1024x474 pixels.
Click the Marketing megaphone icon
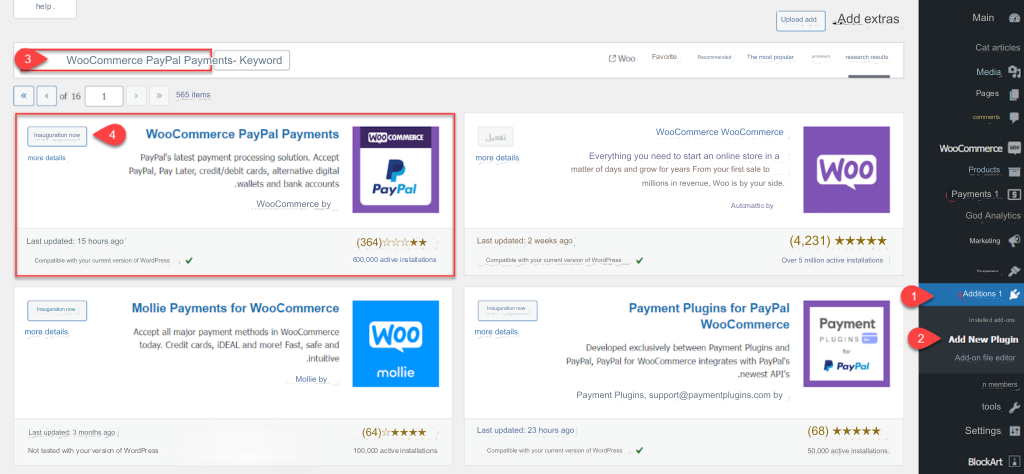click(x=1014, y=240)
